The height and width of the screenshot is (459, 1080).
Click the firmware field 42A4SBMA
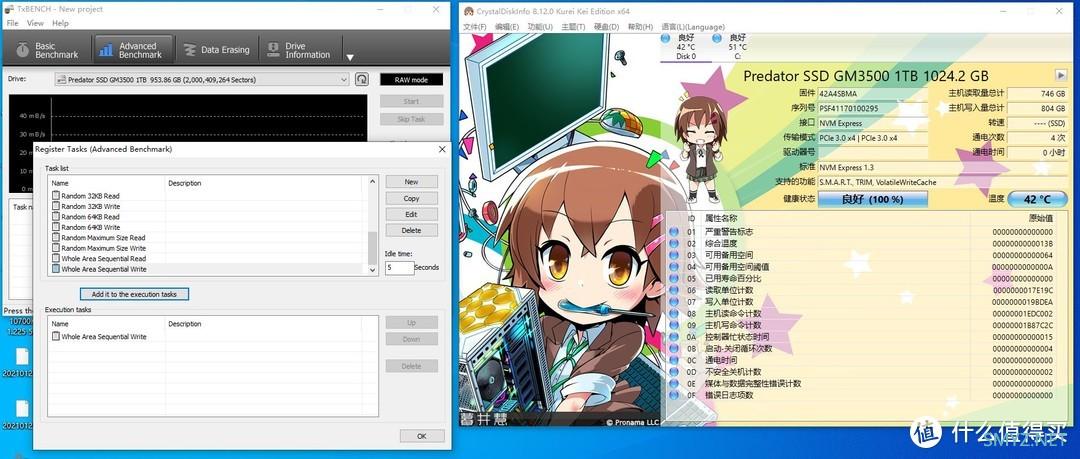(x=873, y=93)
